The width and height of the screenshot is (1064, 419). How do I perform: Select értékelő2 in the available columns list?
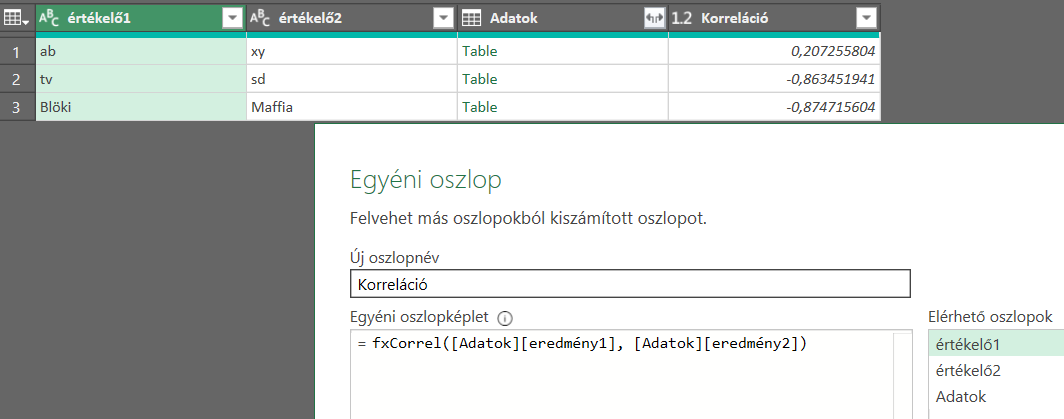tap(995, 371)
